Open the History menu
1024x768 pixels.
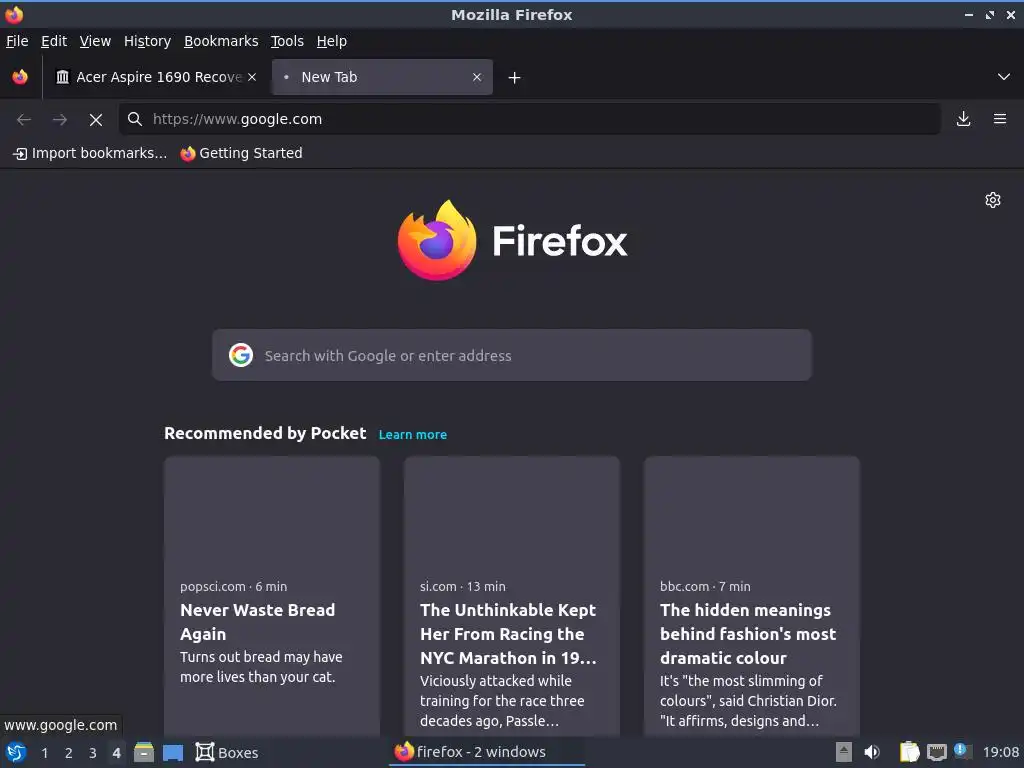coord(147,41)
